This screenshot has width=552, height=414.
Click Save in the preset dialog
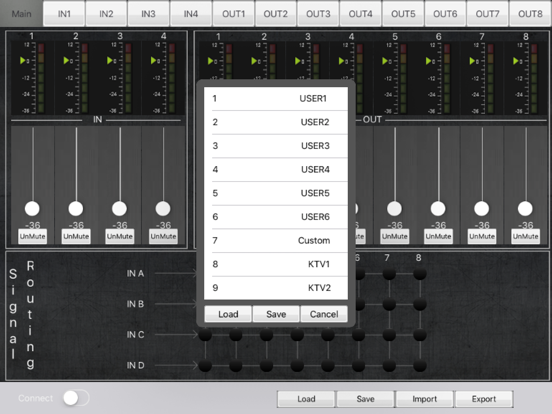click(276, 314)
